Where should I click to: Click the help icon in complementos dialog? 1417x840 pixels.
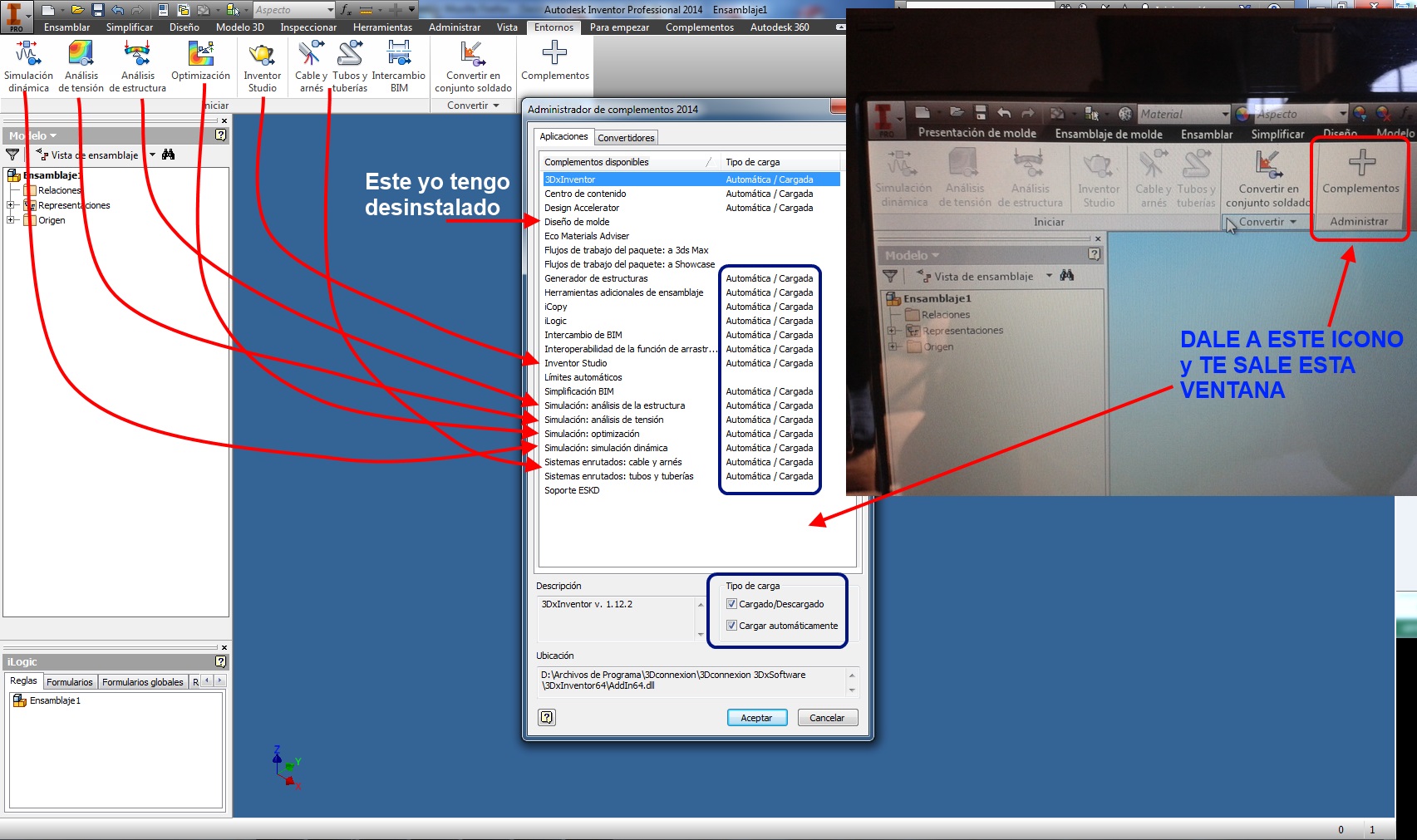tap(547, 717)
